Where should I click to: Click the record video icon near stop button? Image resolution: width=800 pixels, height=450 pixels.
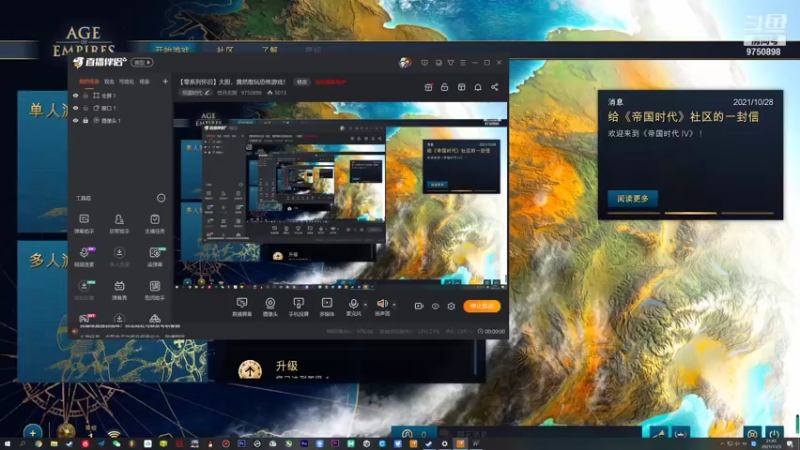(x=419, y=306)
